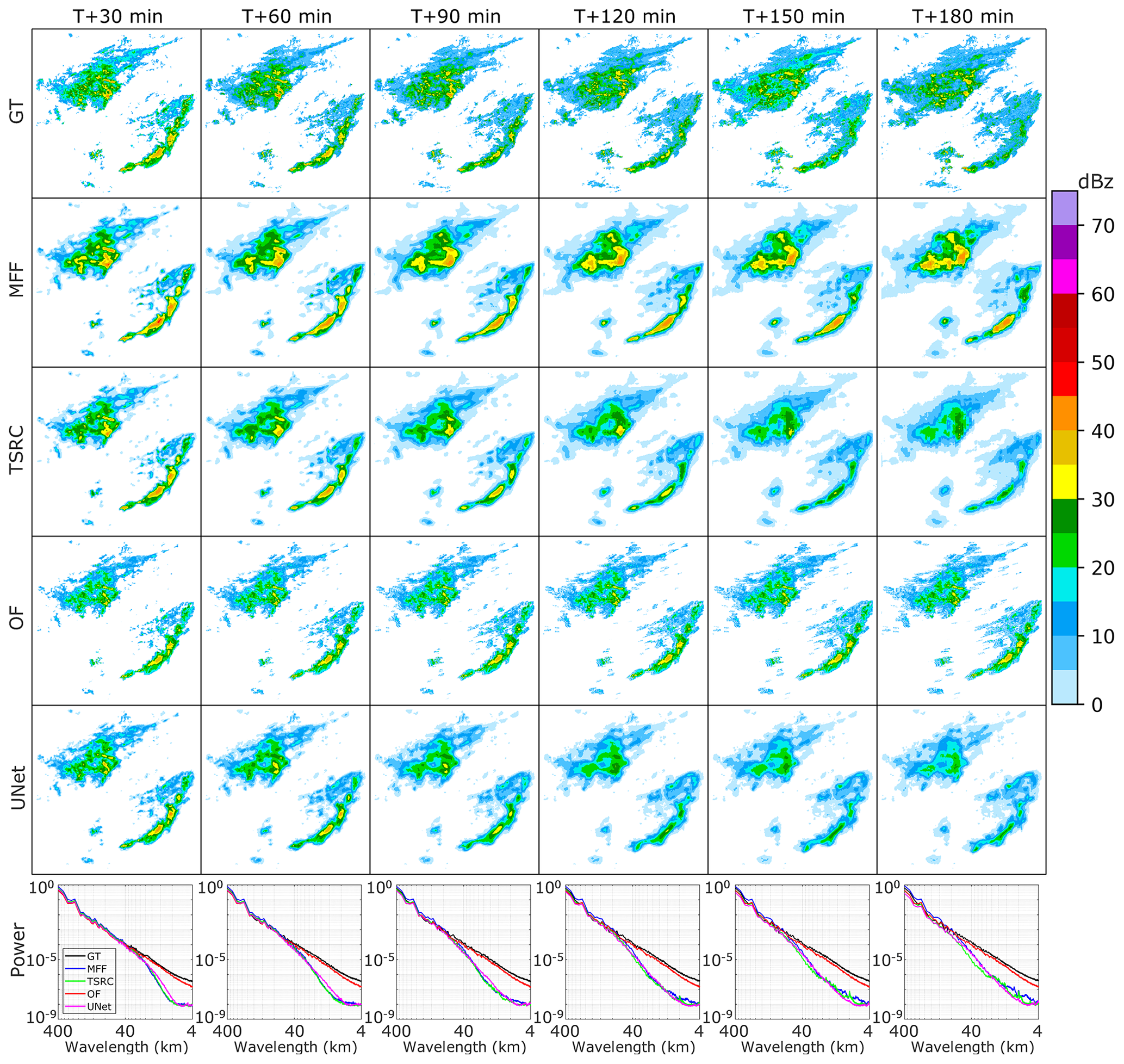Screen dimensions: 1124x1064
Task: Click the GT entry in the spectrum legend
Action: click(x=94, y=956)
